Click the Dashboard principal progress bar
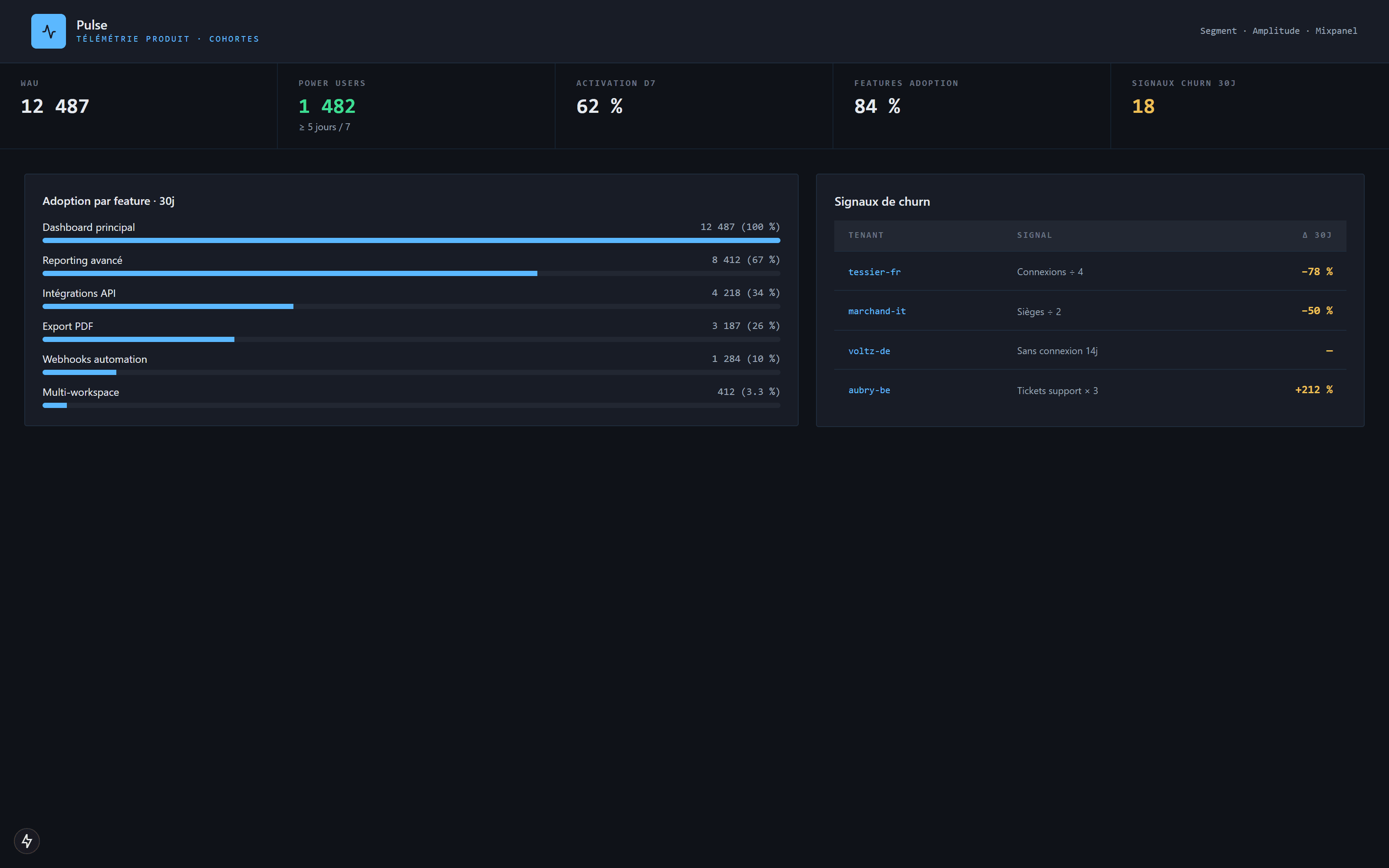This screenshot has width=1389, height=868. (411, 240)
